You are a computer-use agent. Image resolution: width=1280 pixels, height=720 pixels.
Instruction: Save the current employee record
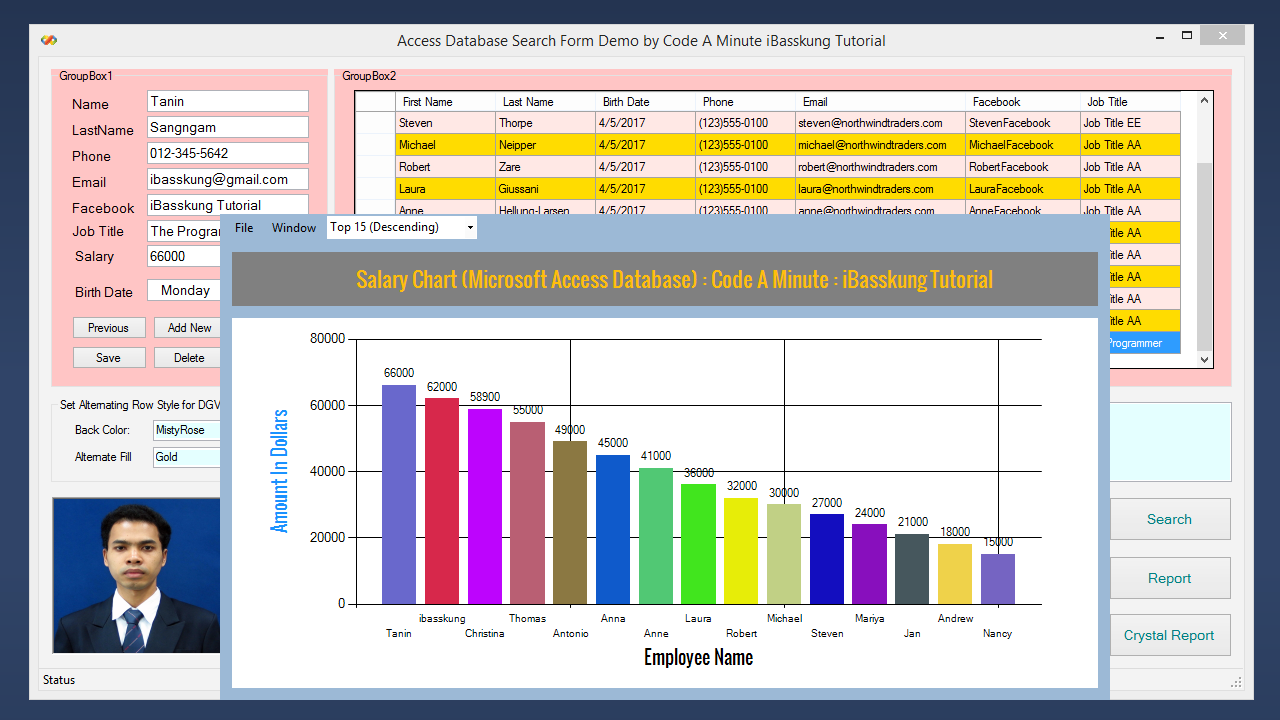(108, 357)
